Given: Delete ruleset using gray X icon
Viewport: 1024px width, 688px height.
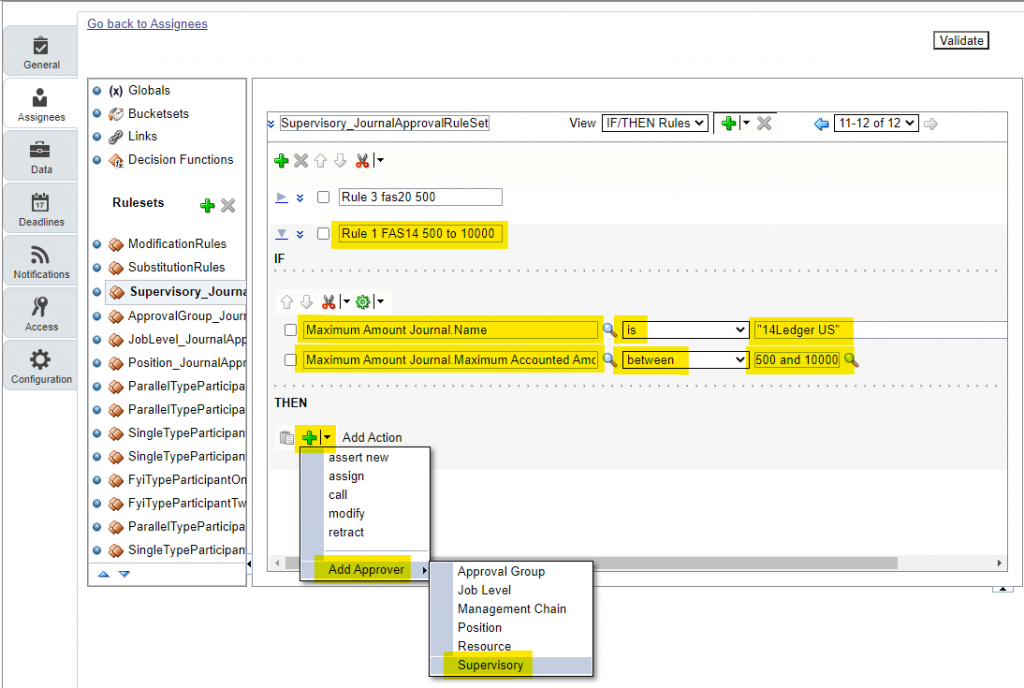Looking at the screenshot, I should 228,205.
